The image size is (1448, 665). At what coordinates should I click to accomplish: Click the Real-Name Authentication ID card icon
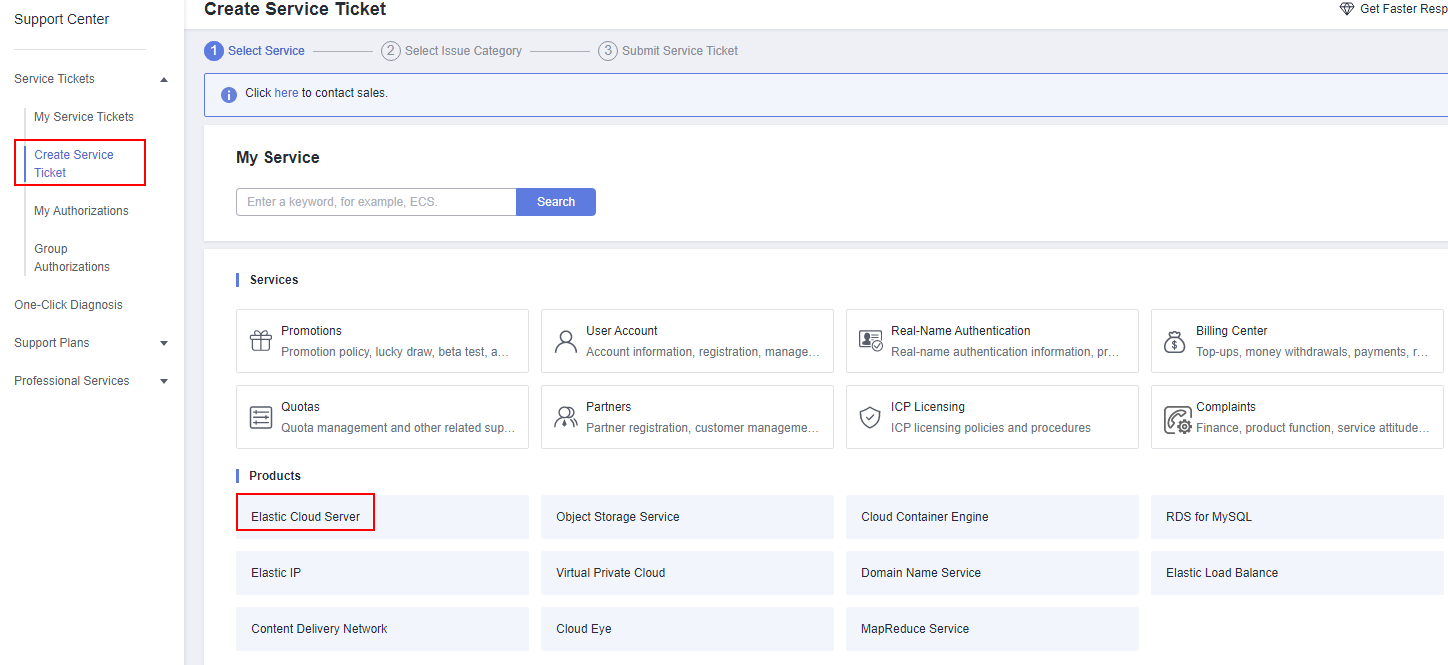point(871,341)
